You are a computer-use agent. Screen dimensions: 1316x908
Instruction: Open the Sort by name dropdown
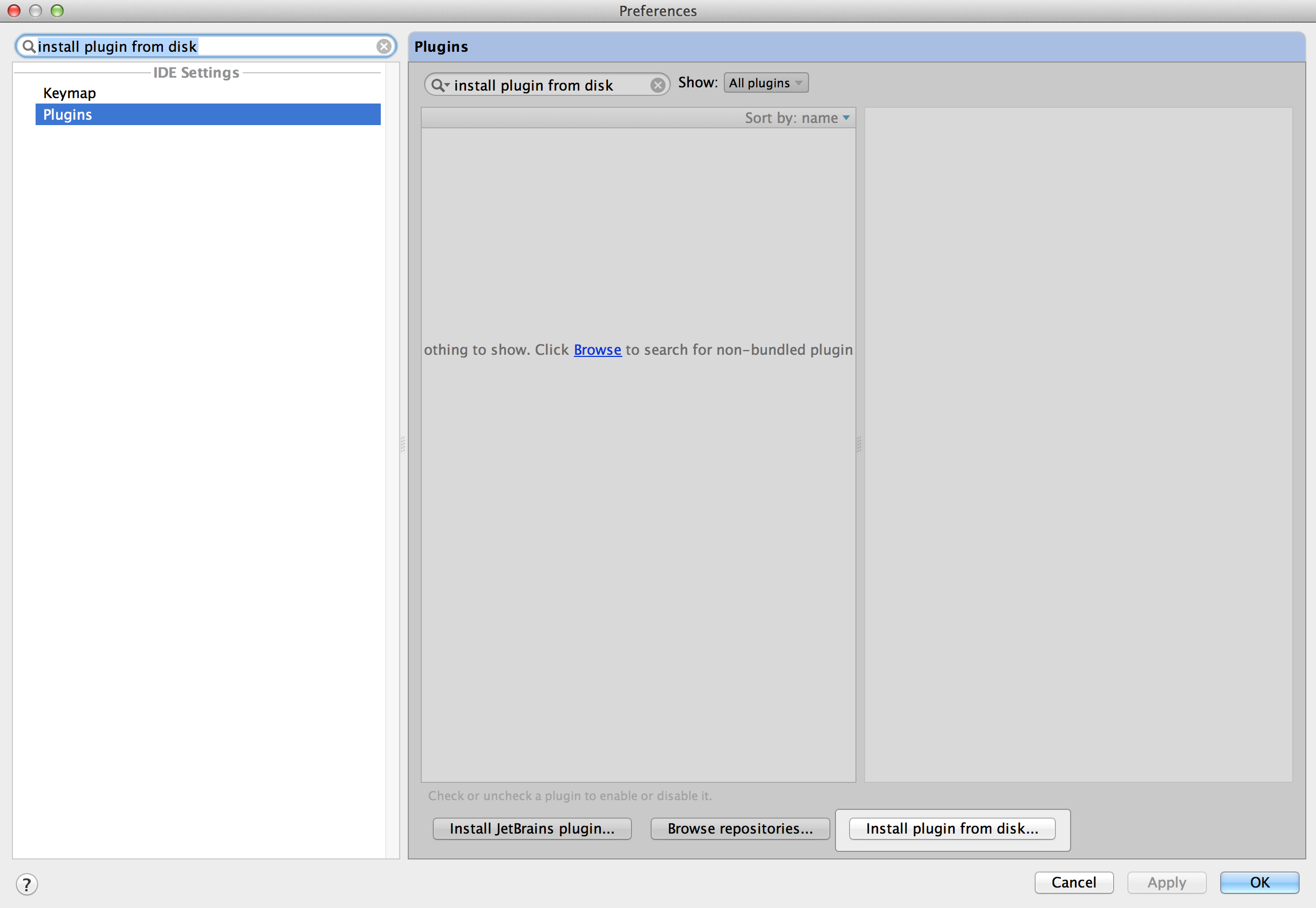click(797, 118)
